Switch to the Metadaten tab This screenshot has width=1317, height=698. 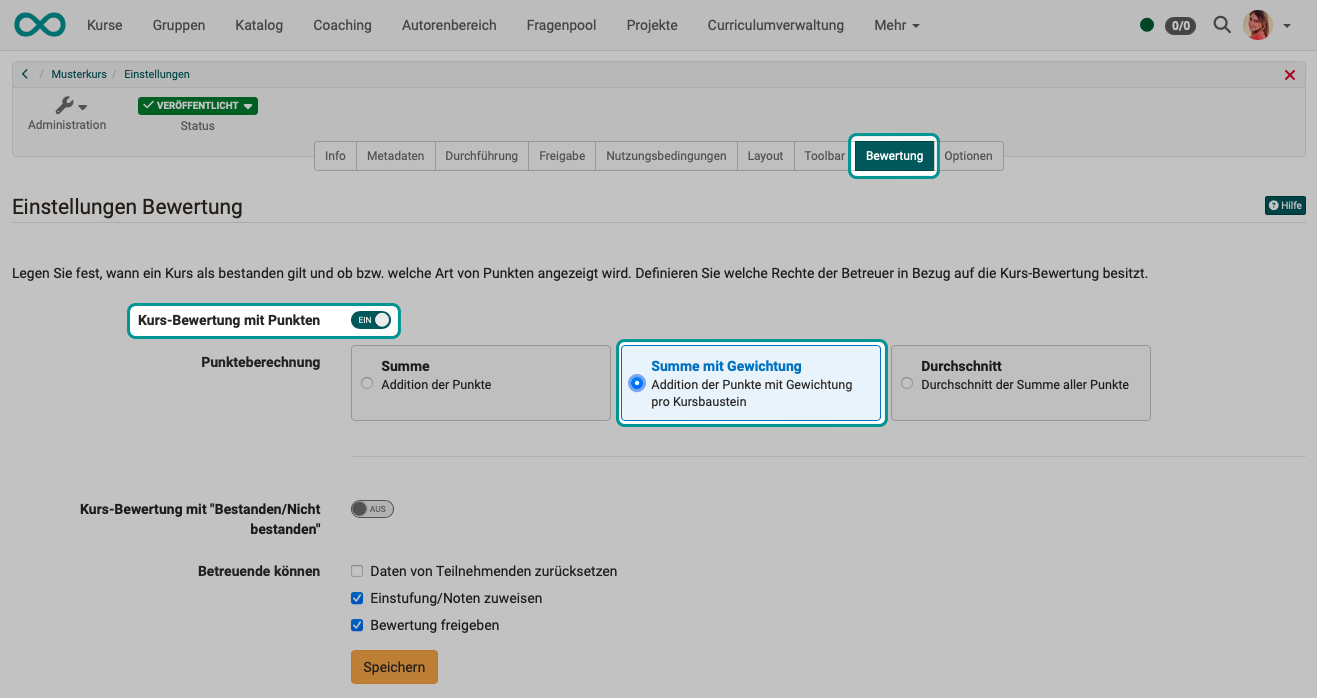pyautogui.click(x=395, y=155)
